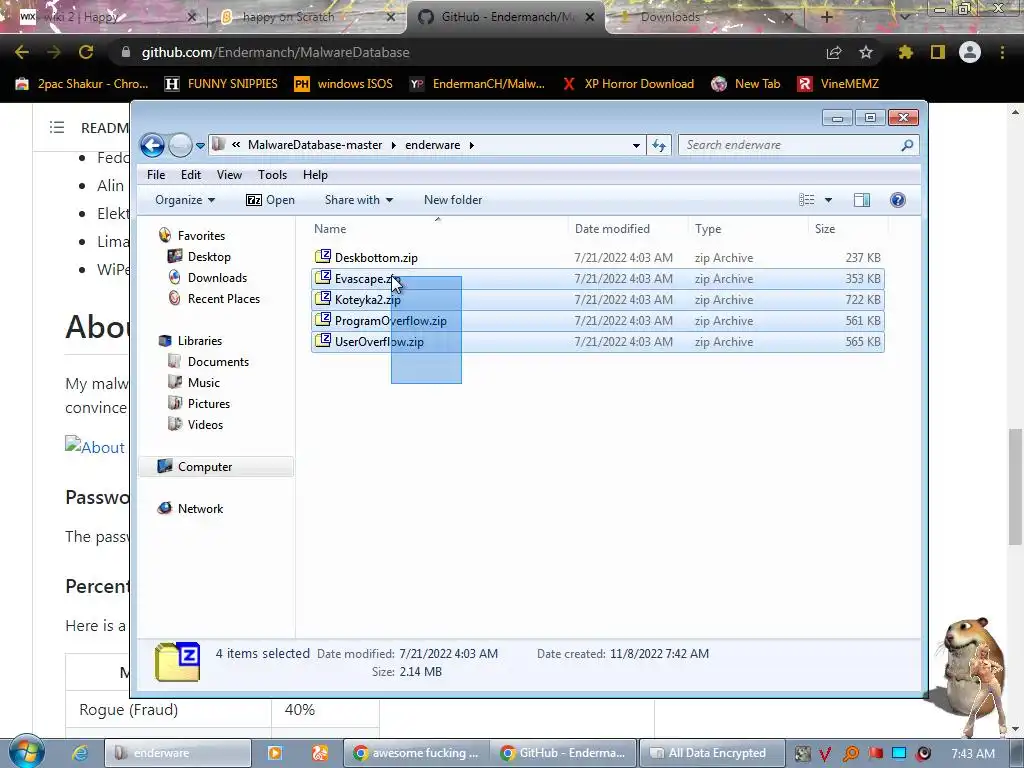1024x768 pixels.
Task: Open the Chrome profile avatar
Action: click(970, 52)
